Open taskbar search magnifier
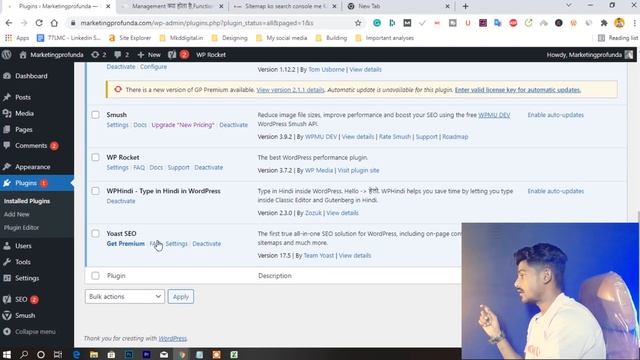The width and height of the screenshot is (640, 360). coord(24,354)
